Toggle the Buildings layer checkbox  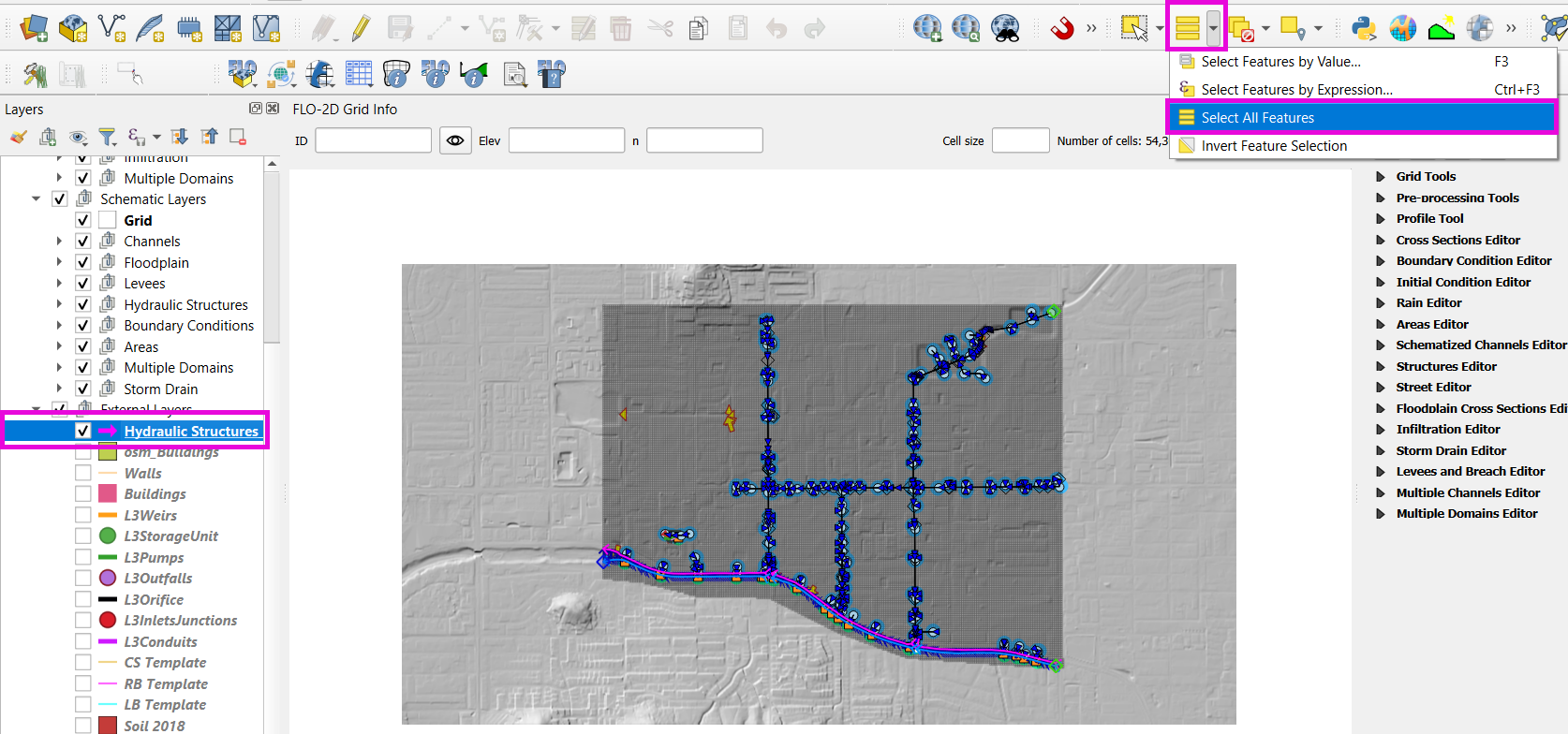click(83, 494)
